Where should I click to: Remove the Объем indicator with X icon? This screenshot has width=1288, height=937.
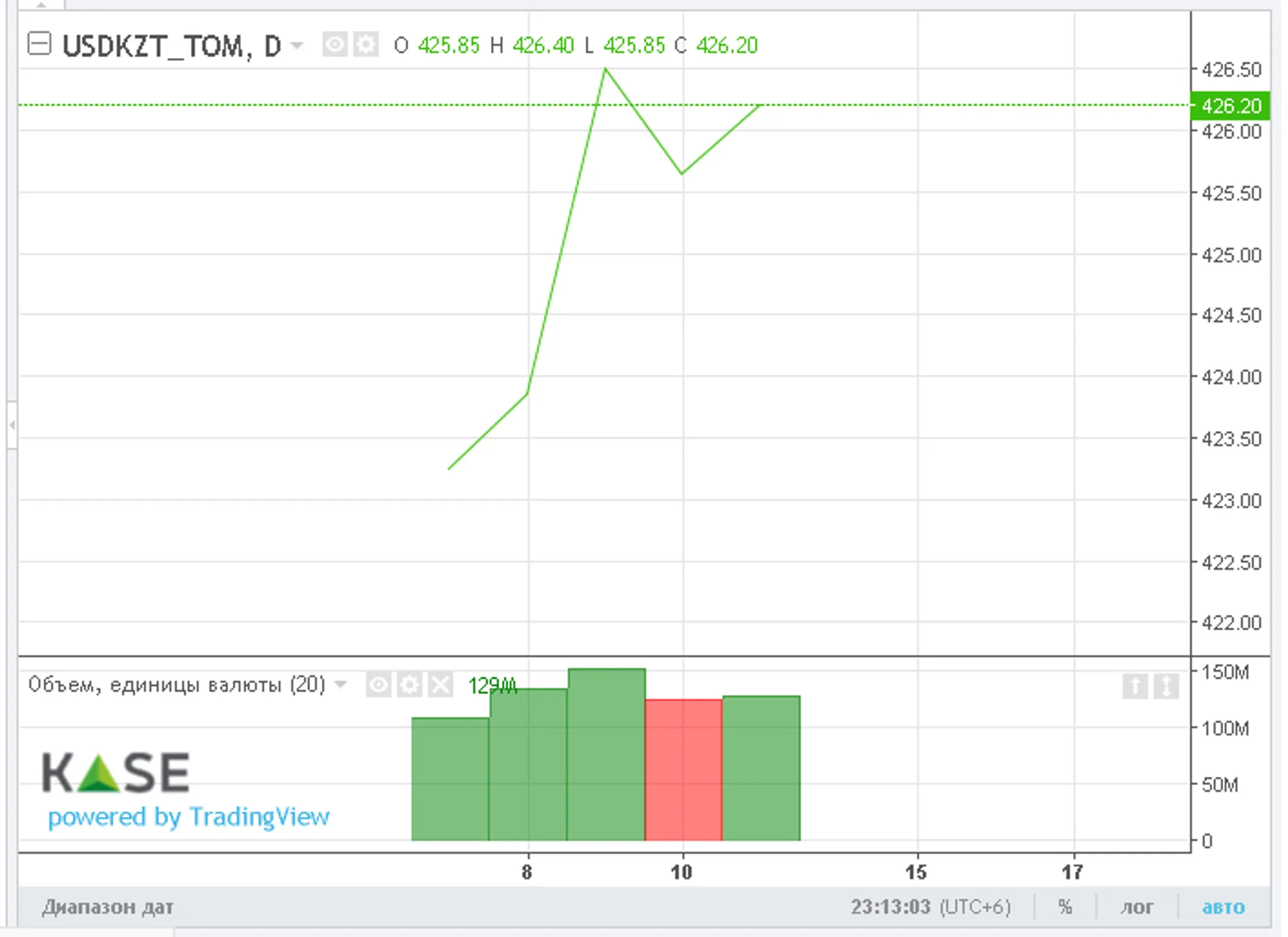click(x=441, y=685)
